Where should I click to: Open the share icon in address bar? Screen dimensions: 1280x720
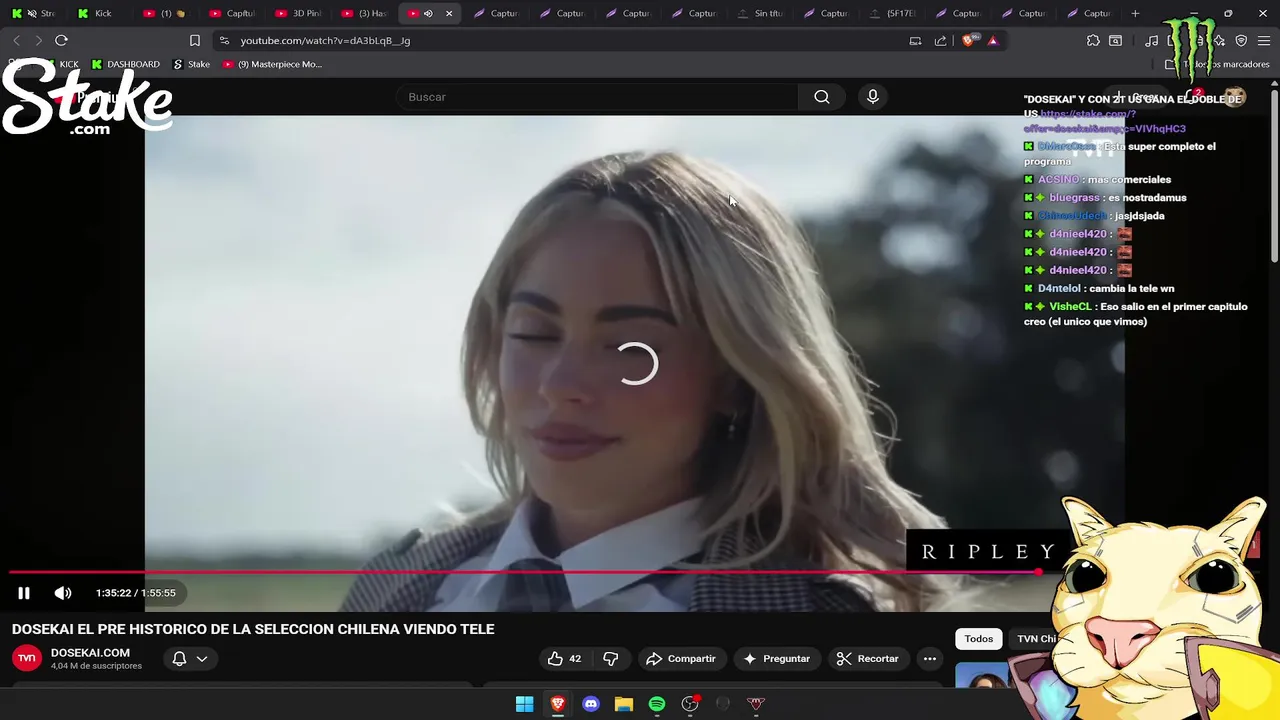pyautogui.click(x=940, y=40)
